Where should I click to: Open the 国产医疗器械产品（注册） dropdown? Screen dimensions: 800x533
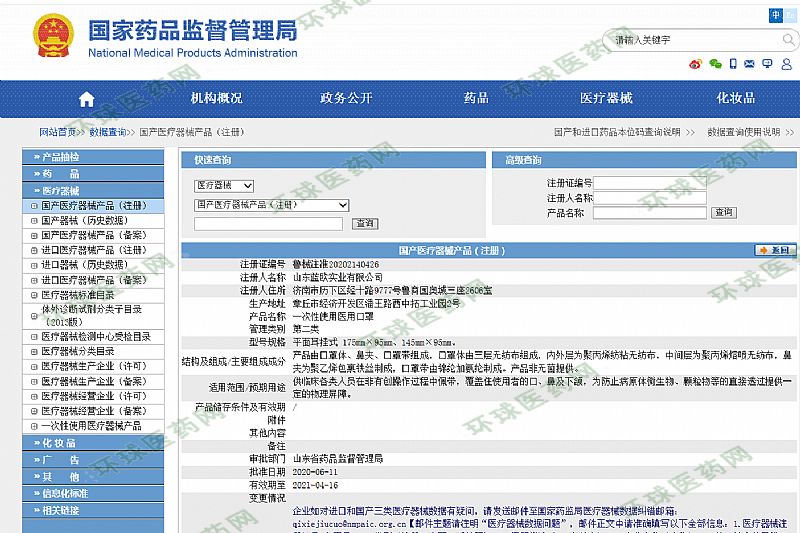271,205
